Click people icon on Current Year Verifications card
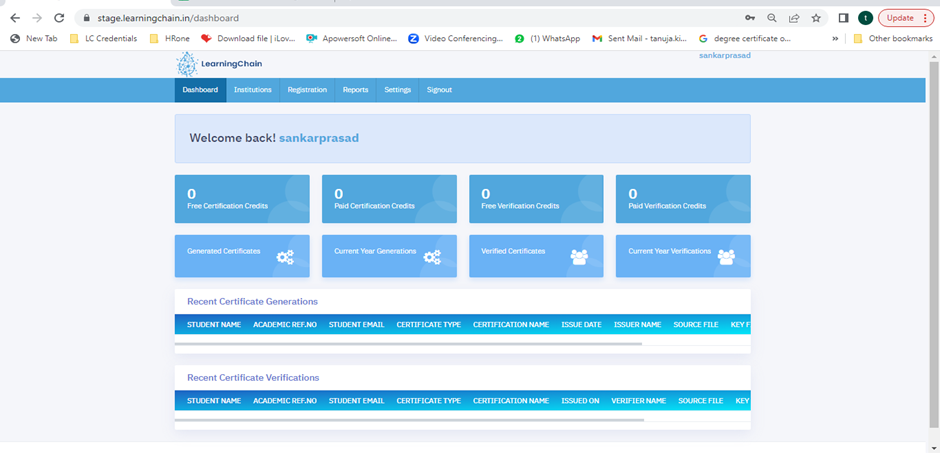940x453 pixels. (x=726, y=257)
